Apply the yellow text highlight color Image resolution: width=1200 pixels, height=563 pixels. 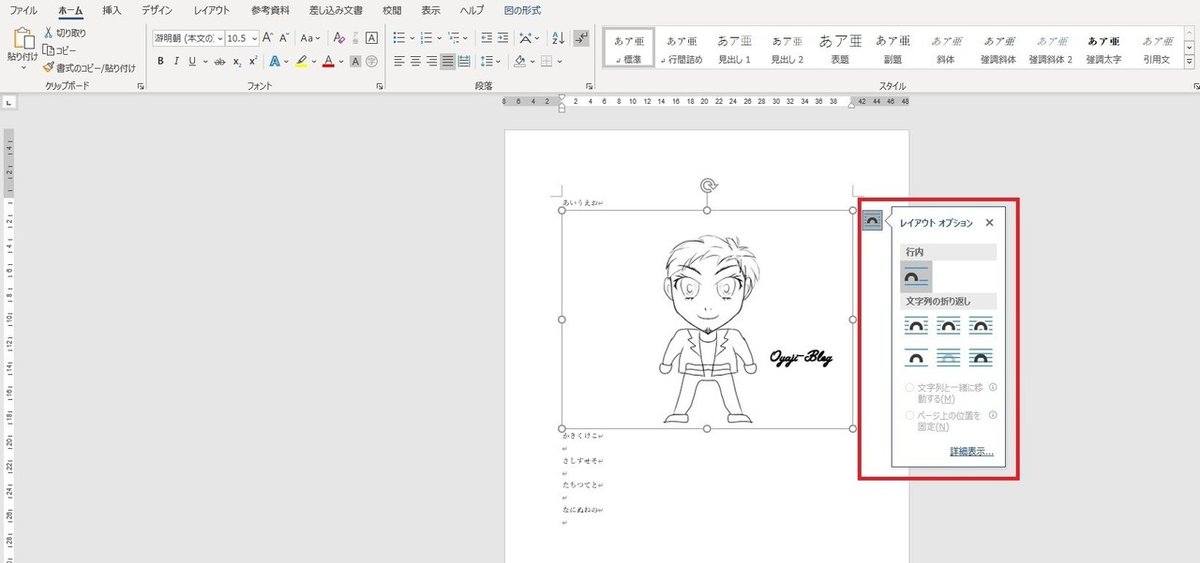[302, 61]
